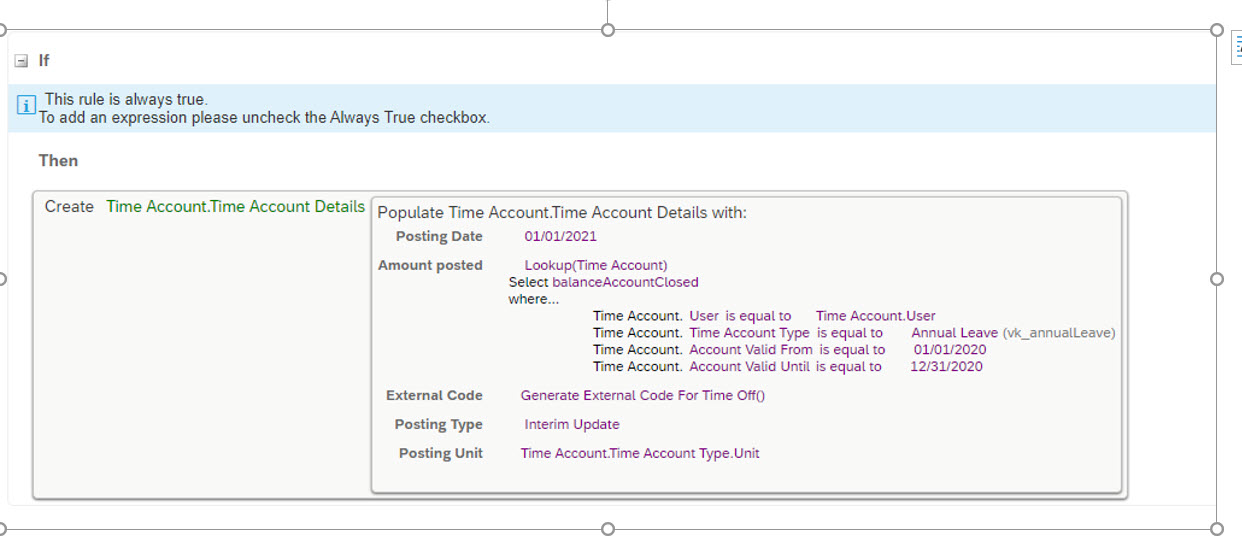Screen dimensions: 1242x538
Task: Click the layout options icon at top right
Action: pyautogui.click(x=1236, y=51)
